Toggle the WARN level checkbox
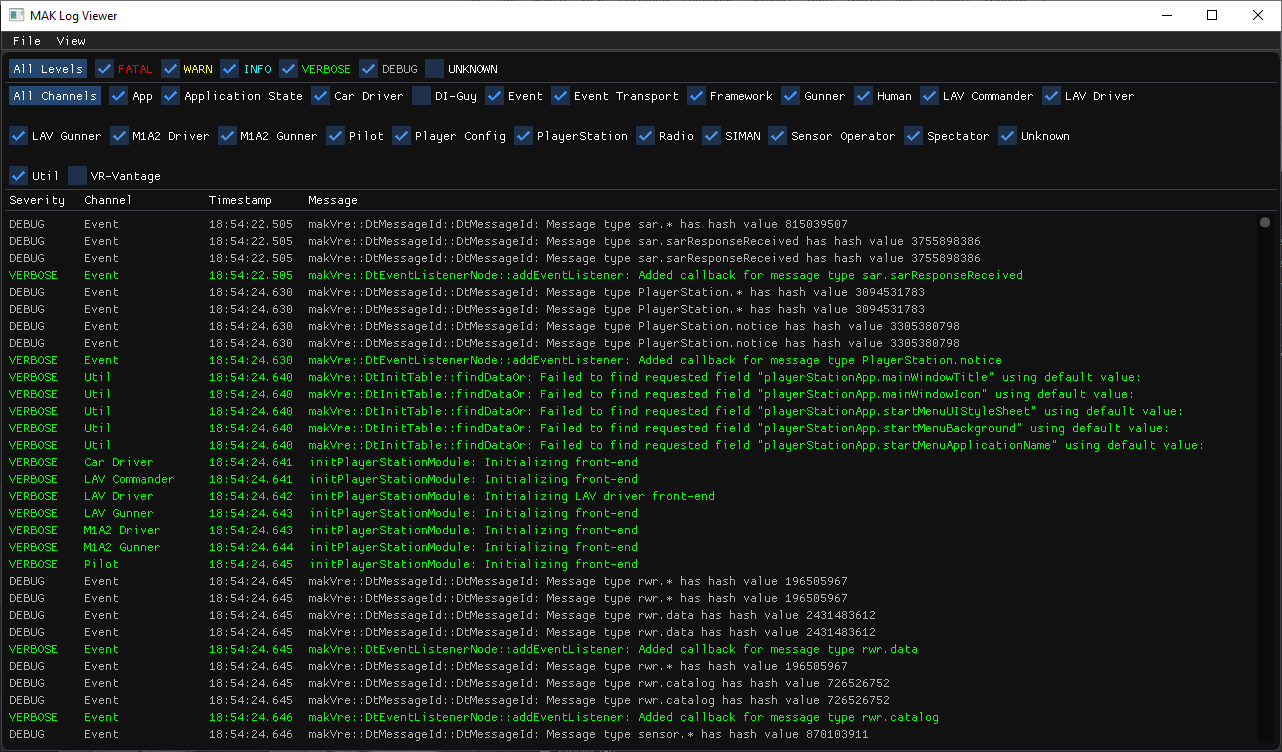Screen dimensions: 1282x752 170,69
